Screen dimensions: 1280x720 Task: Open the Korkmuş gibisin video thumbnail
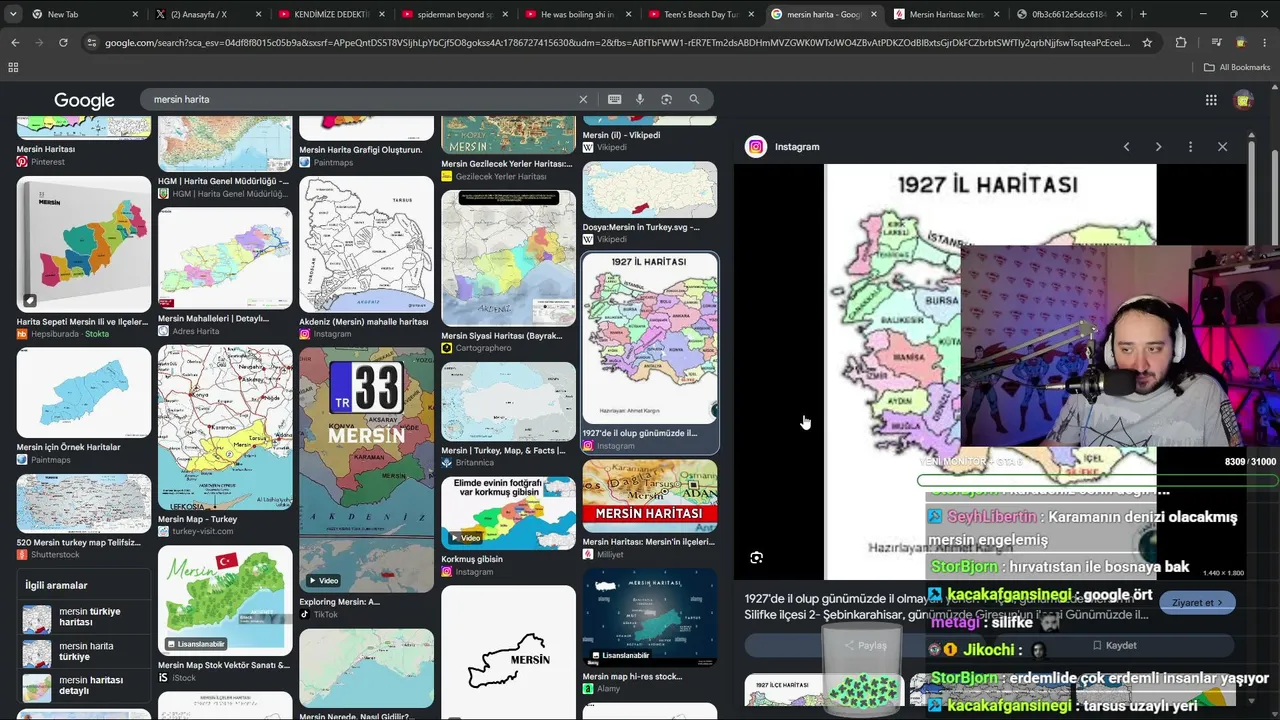508,513
